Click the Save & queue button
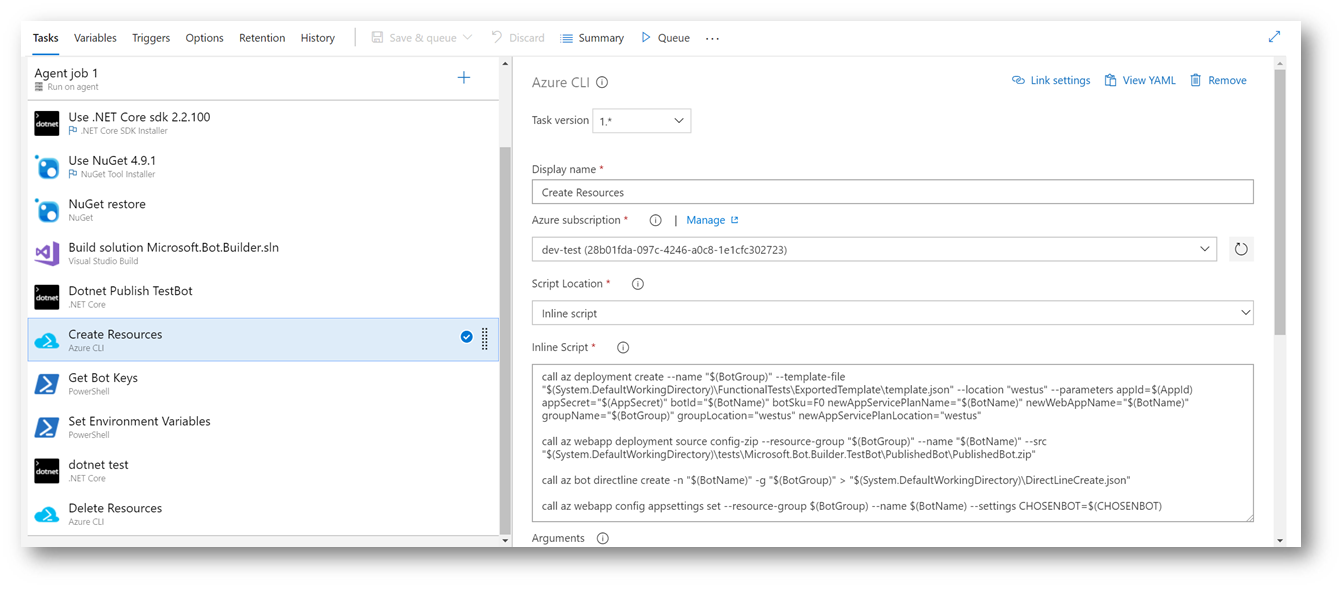Viewport: 1343px width, 589px height. point(413,38)
